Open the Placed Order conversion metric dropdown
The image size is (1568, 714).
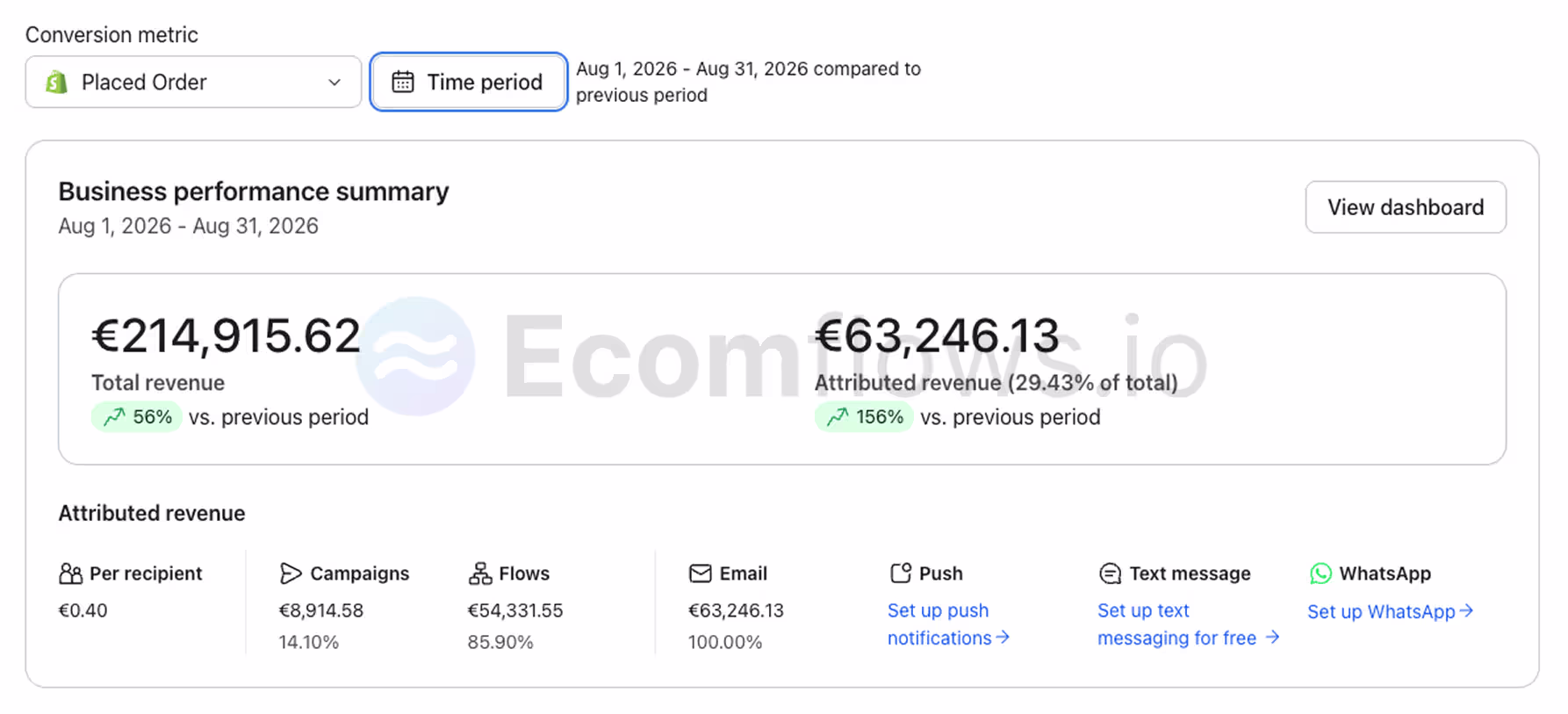(193, 82)
